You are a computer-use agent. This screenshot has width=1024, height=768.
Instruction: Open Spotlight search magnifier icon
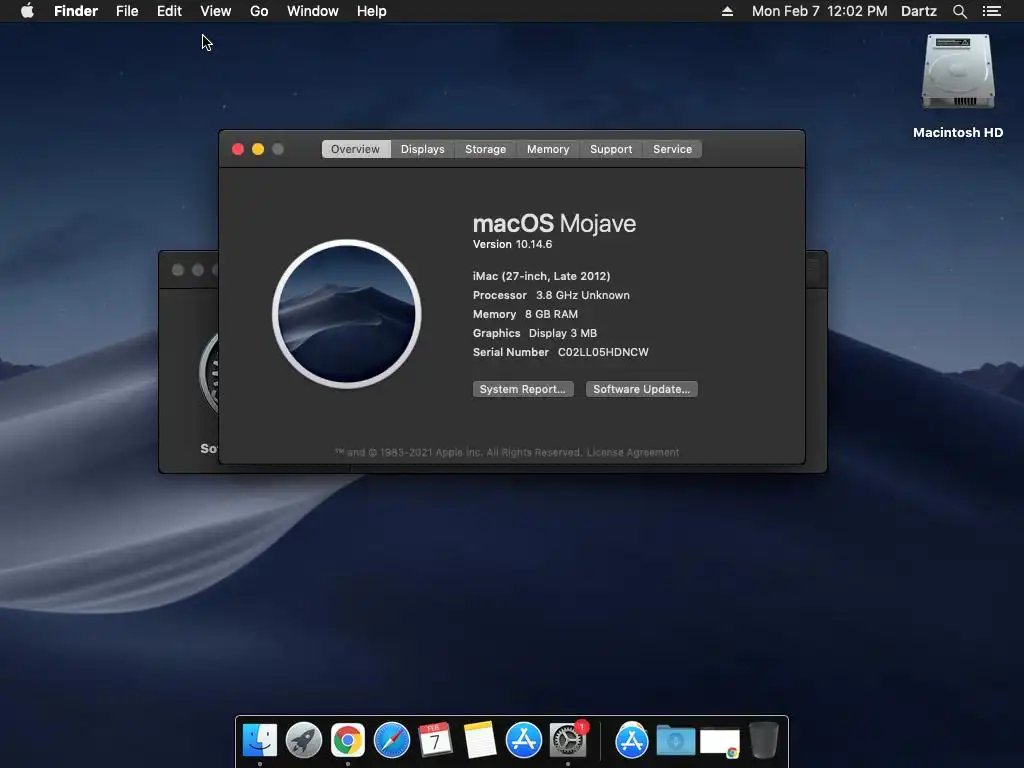[959, 11]
